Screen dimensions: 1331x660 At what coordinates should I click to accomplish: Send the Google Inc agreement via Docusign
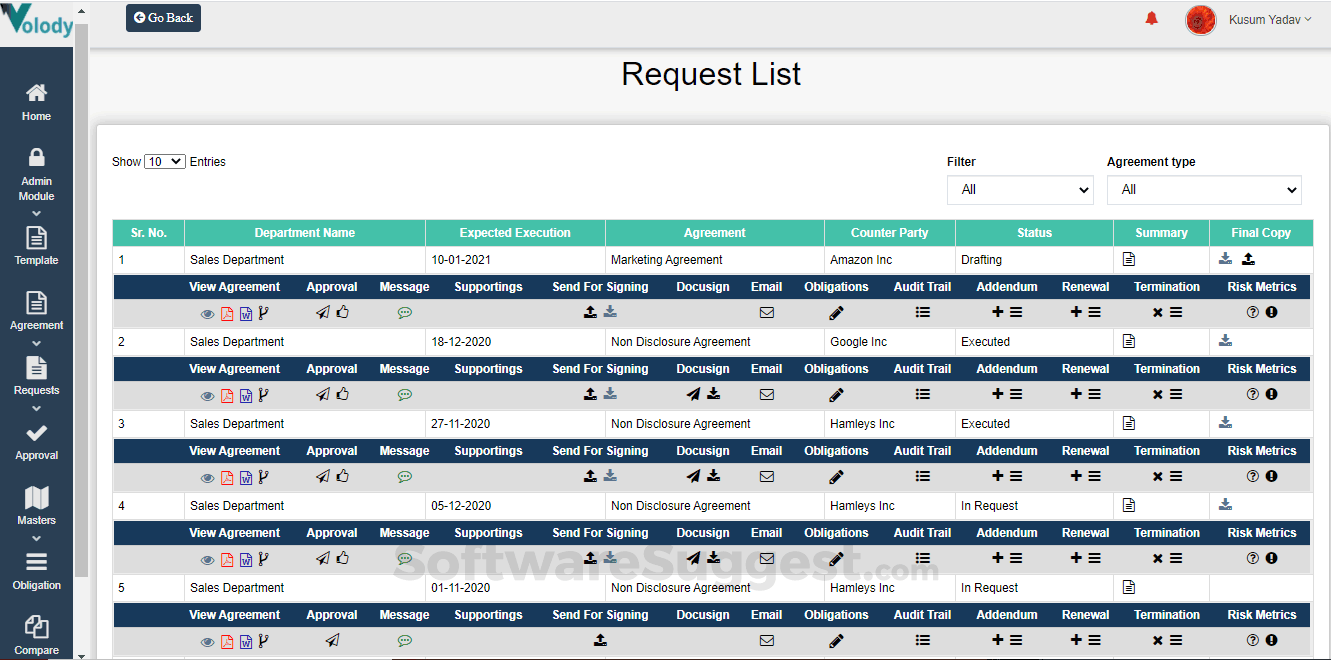coord(693,394)
